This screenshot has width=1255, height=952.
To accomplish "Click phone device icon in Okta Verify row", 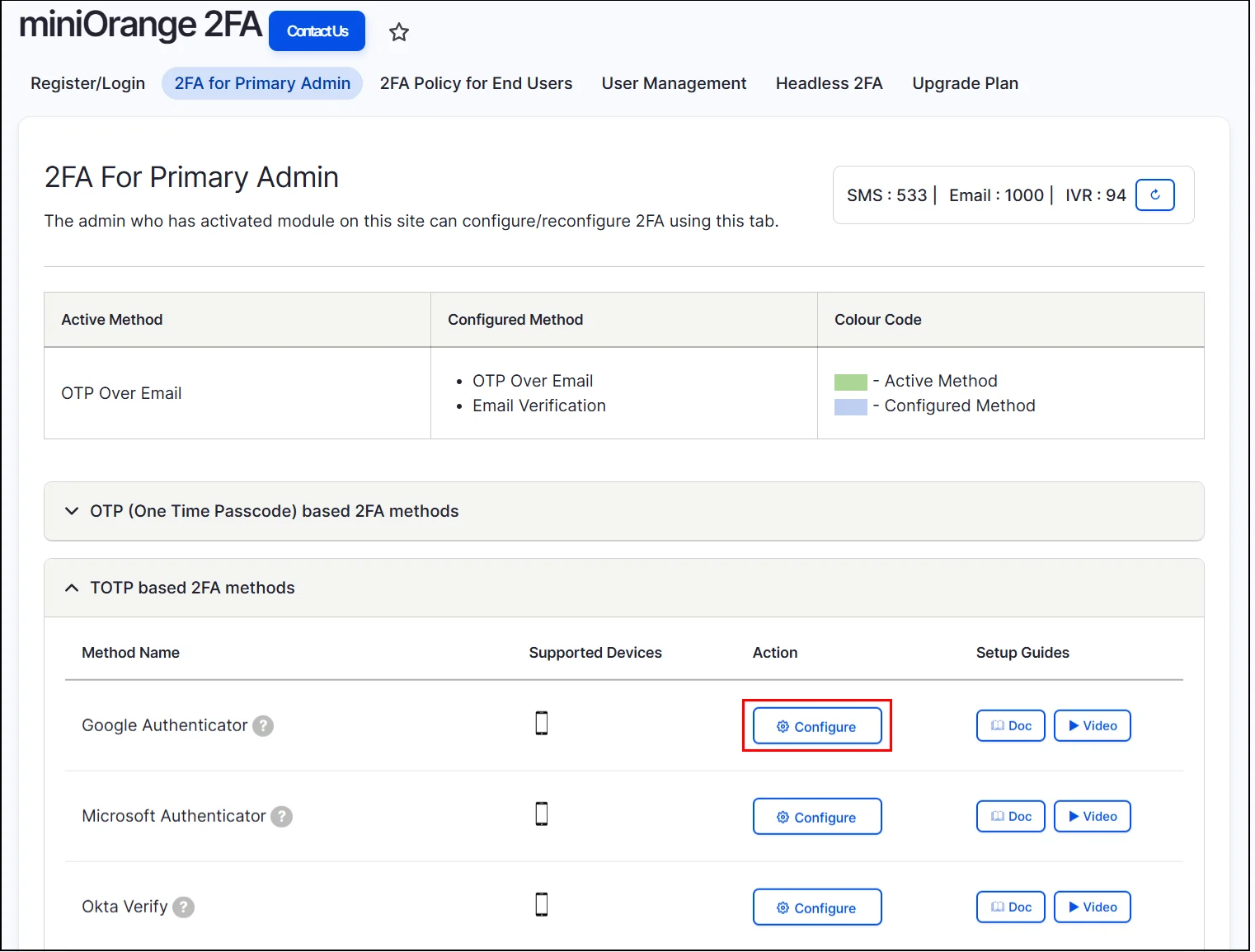I will [x=542, y=905].
